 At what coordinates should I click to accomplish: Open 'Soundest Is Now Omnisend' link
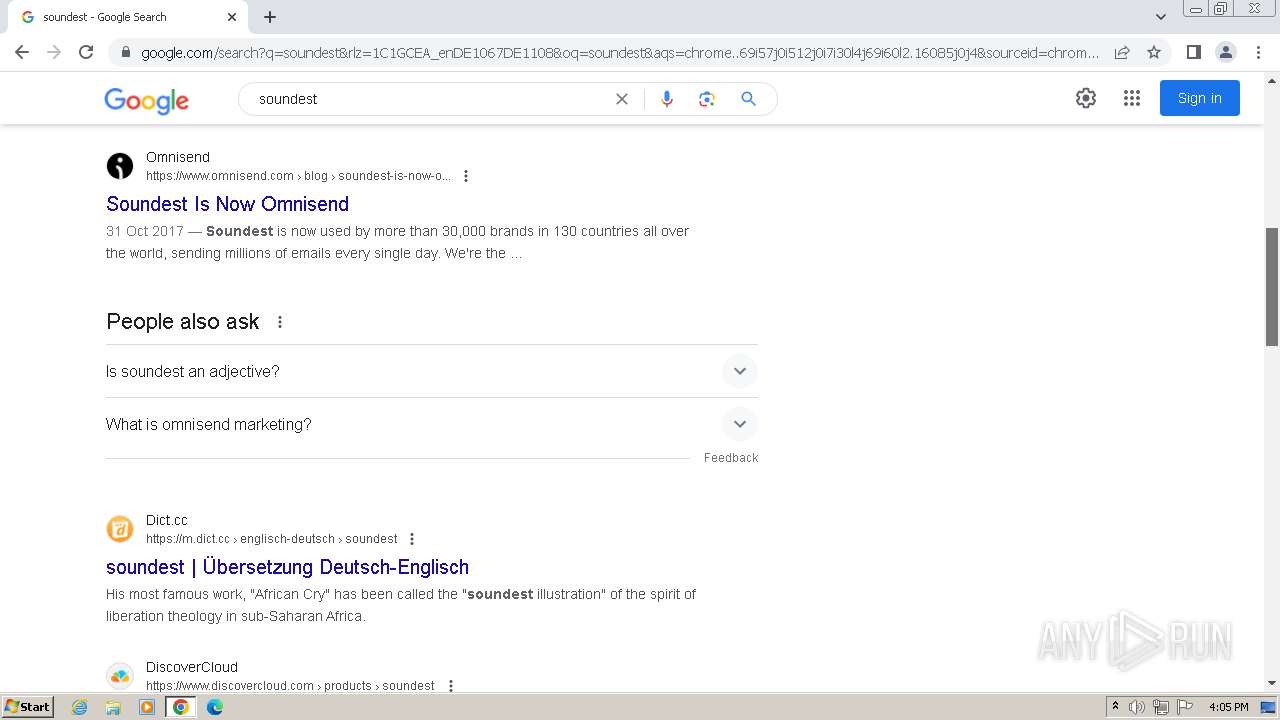point(228,204)
